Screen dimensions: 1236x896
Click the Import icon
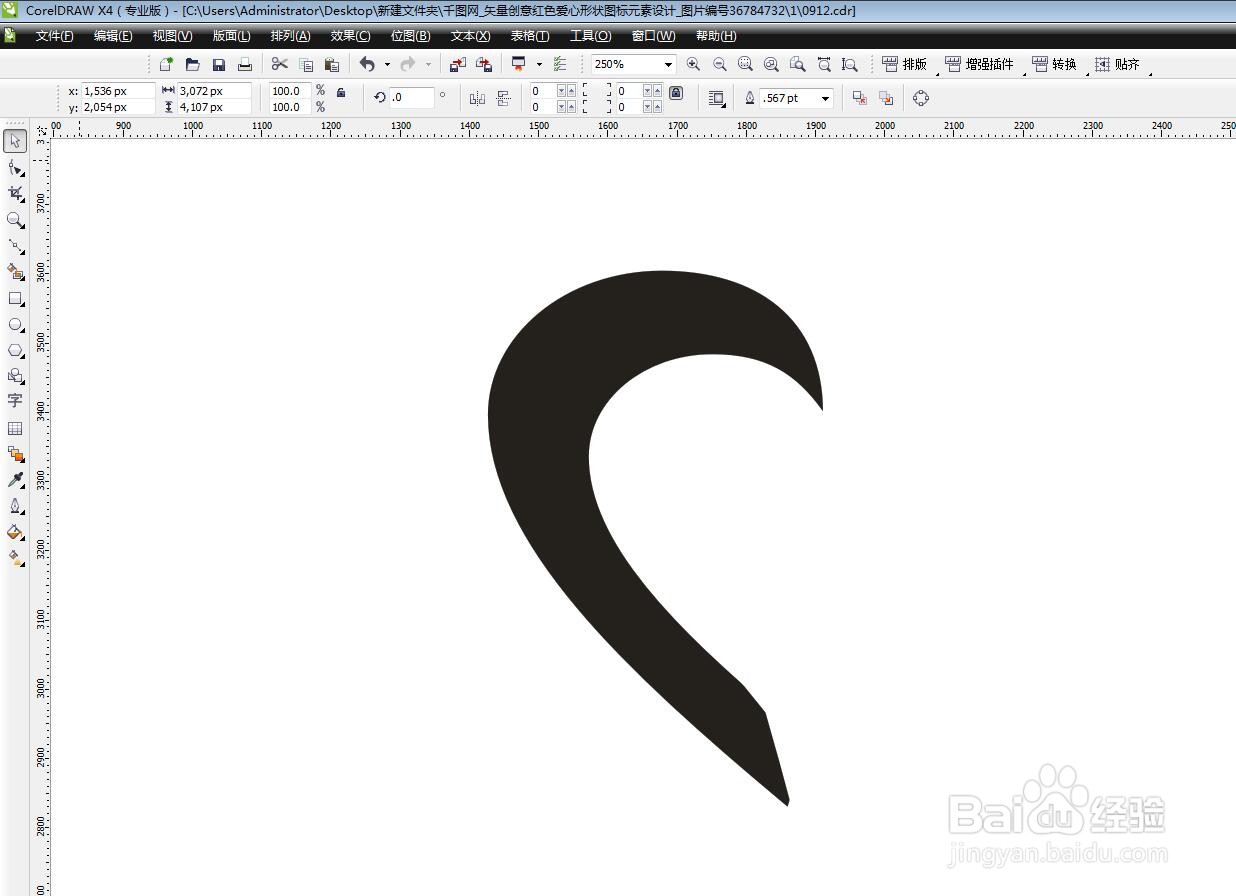[457, 64]
